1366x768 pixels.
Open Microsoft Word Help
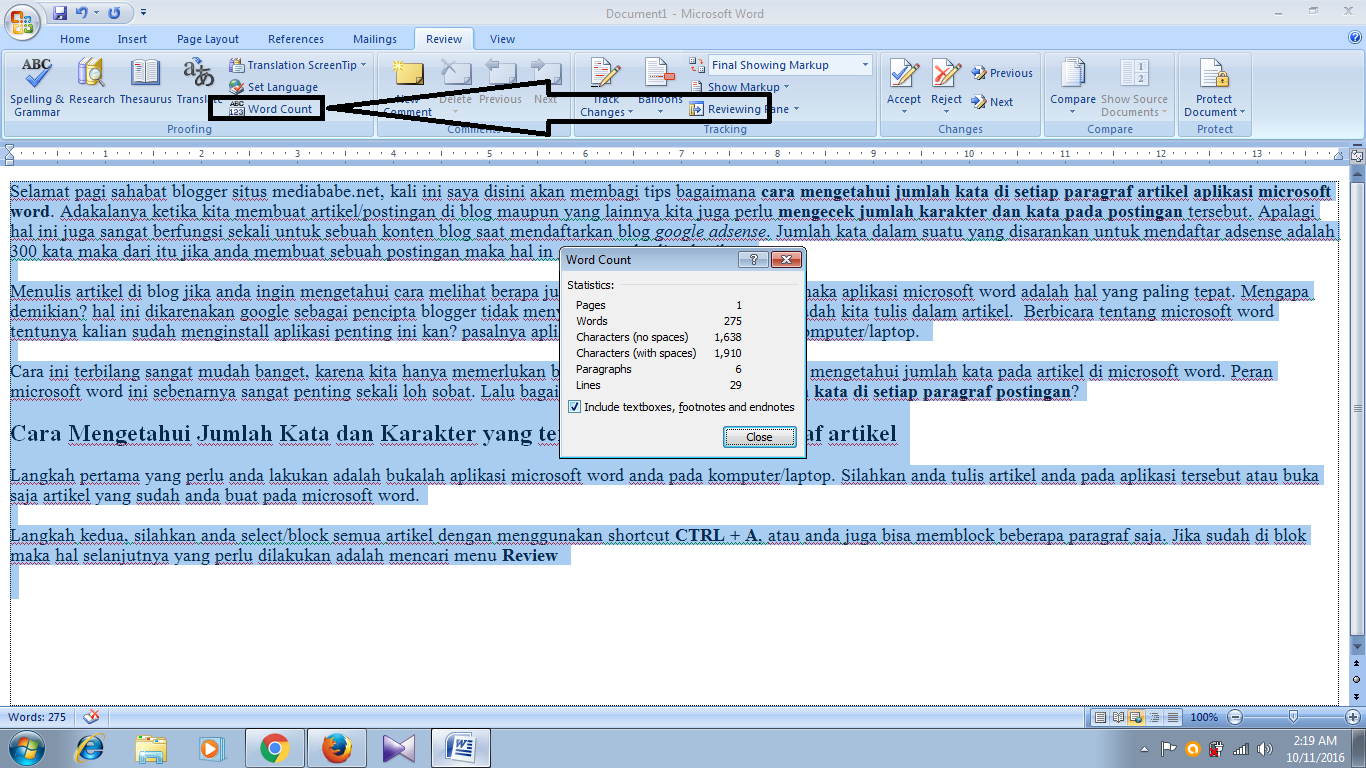coord(1355,39)
